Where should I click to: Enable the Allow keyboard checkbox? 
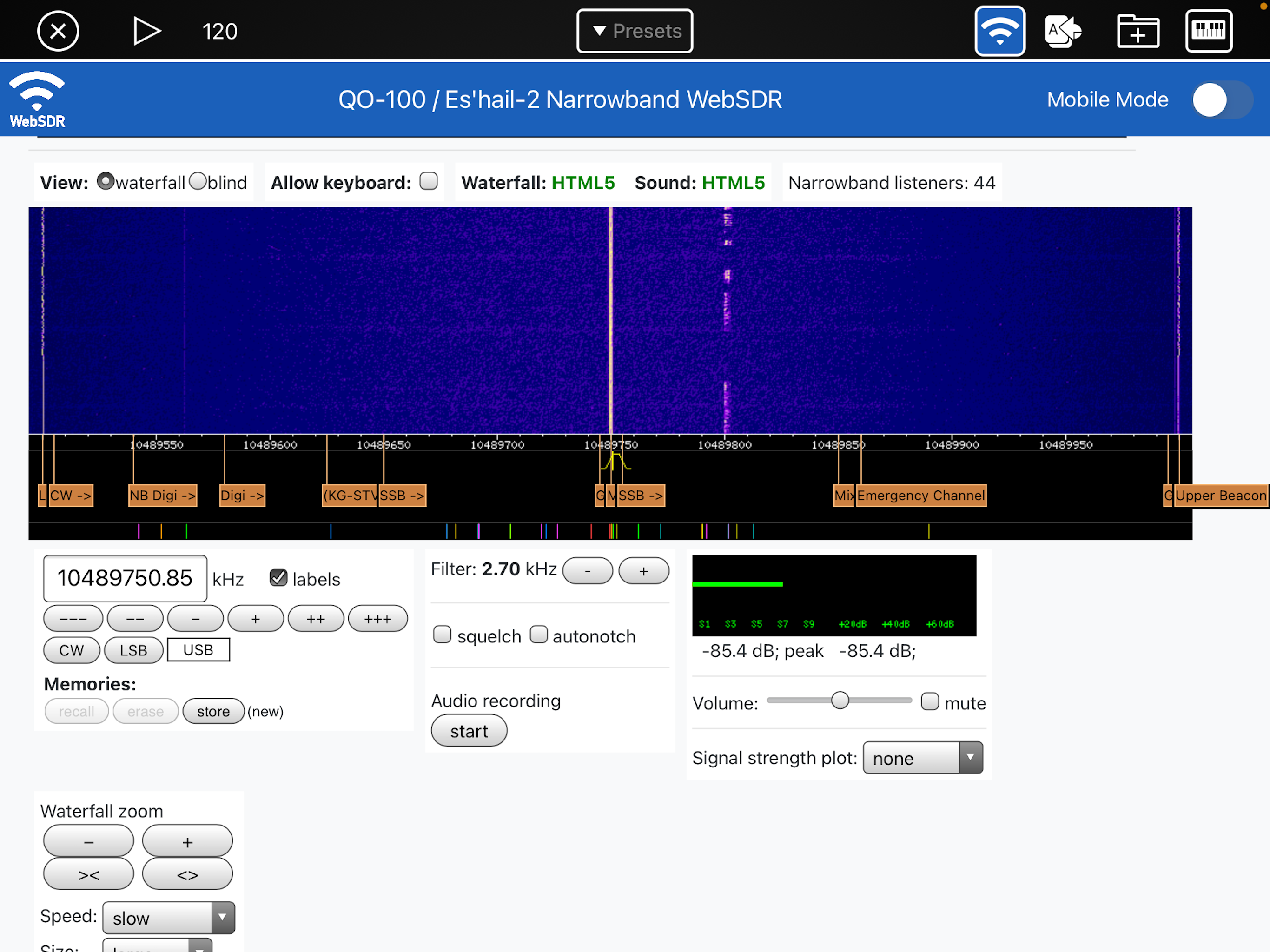point(428,181)
